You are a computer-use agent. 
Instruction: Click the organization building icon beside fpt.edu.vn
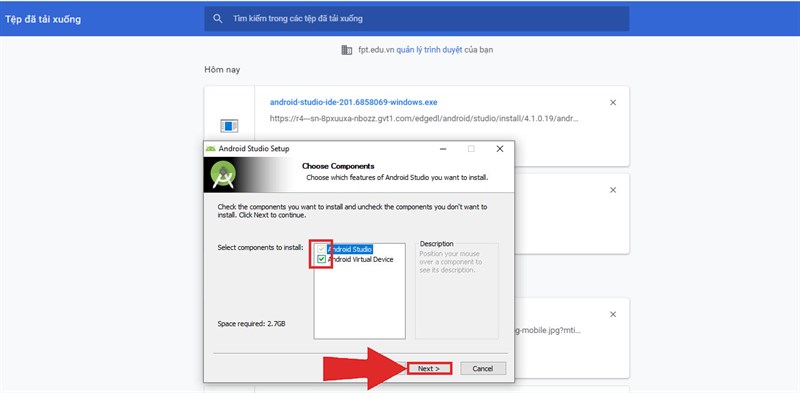pos(346,50)
